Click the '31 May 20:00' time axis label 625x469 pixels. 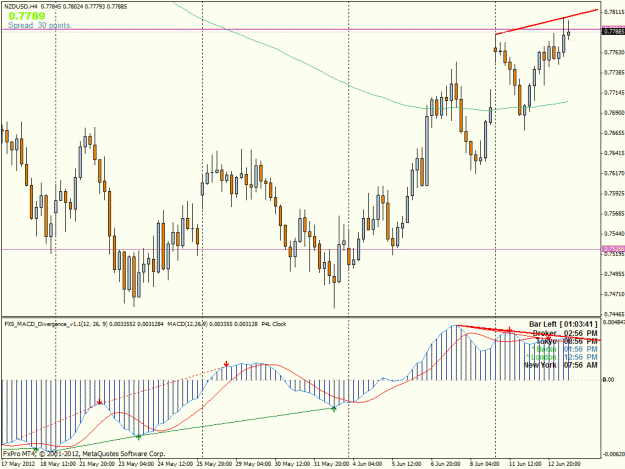tap(332, 464)
